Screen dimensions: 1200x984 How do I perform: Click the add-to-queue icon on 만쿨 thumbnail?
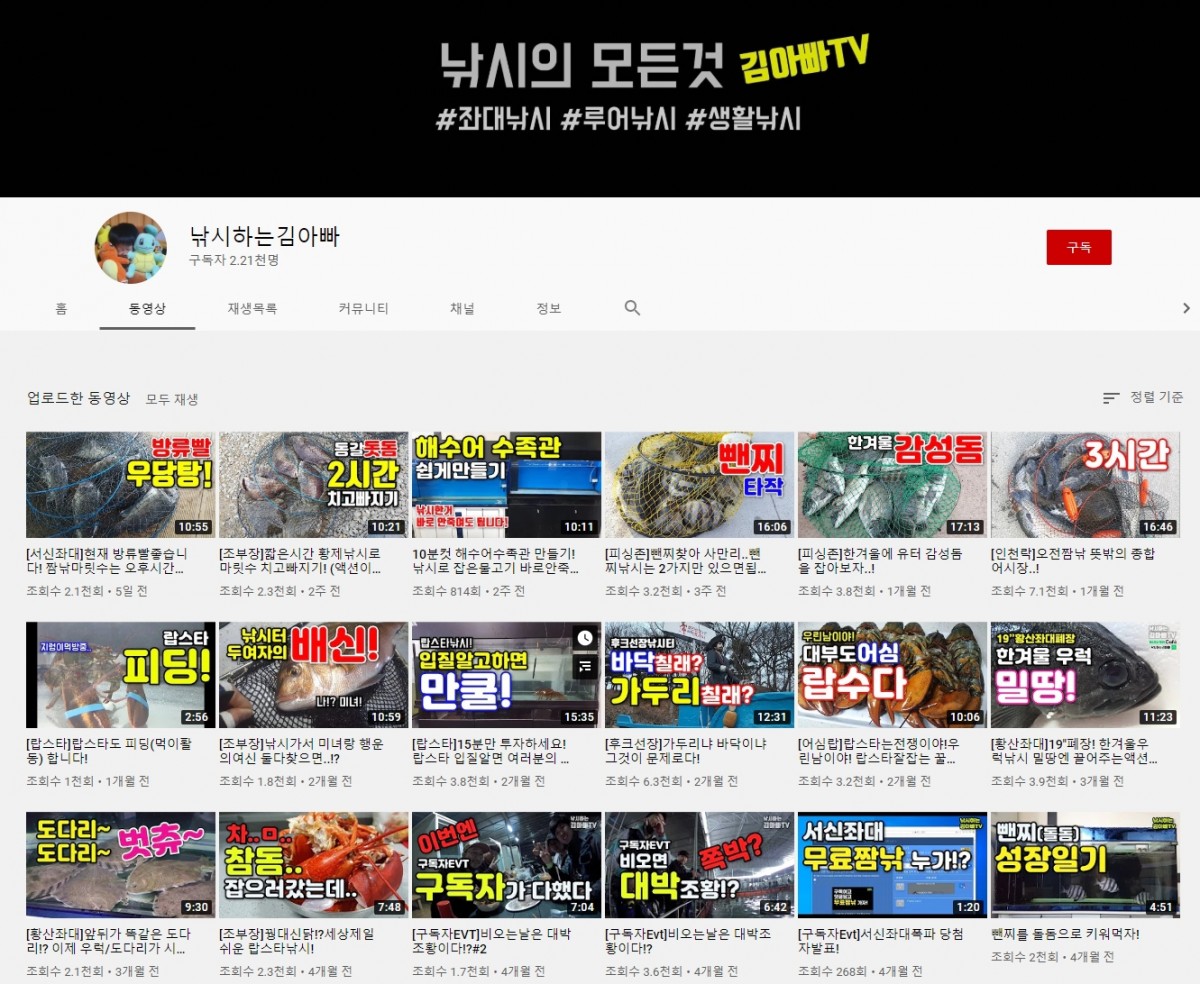click(x=585, y=664)
